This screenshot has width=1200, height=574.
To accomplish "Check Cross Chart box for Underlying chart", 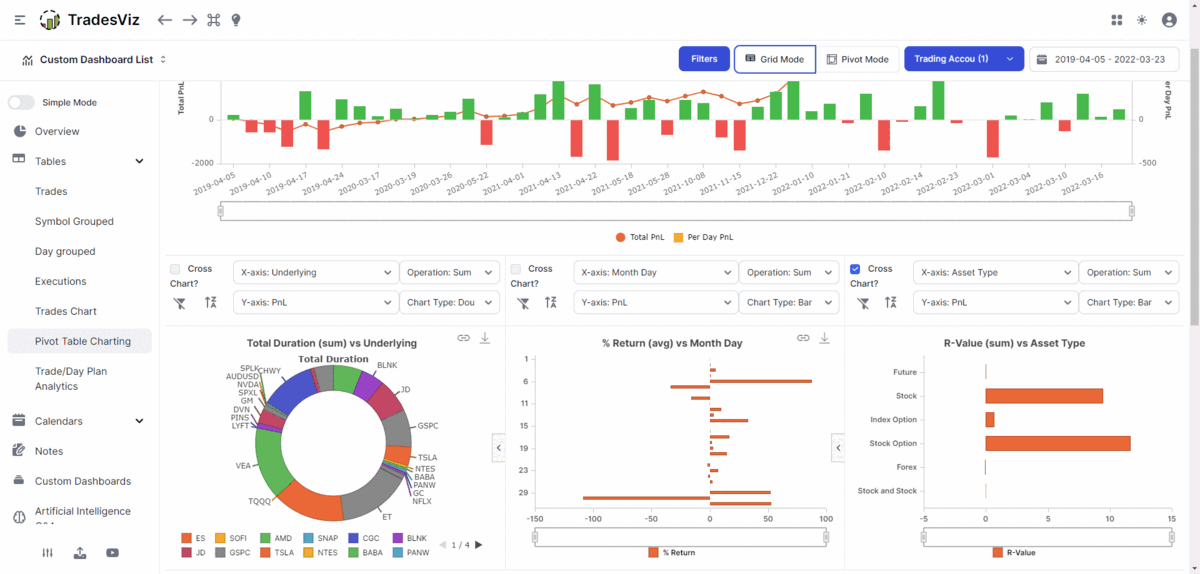I will [175, 269].
